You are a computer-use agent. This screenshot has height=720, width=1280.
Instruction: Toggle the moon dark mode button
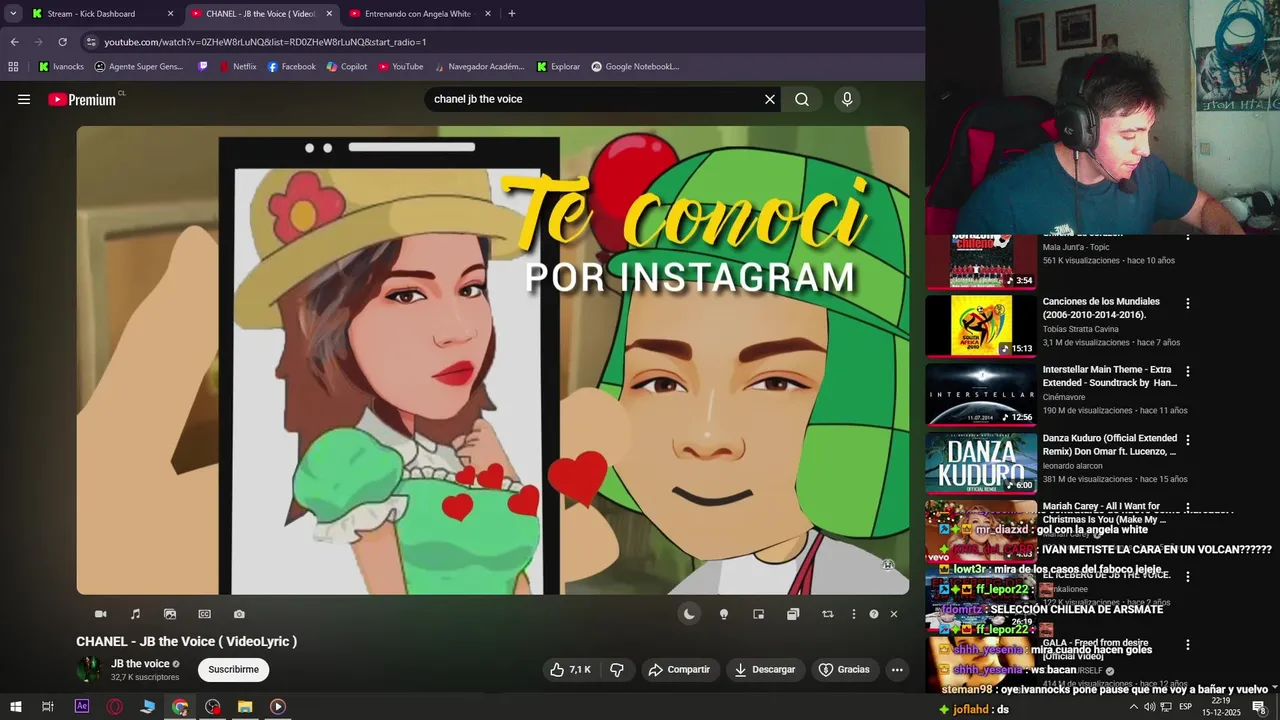[689, 614]
